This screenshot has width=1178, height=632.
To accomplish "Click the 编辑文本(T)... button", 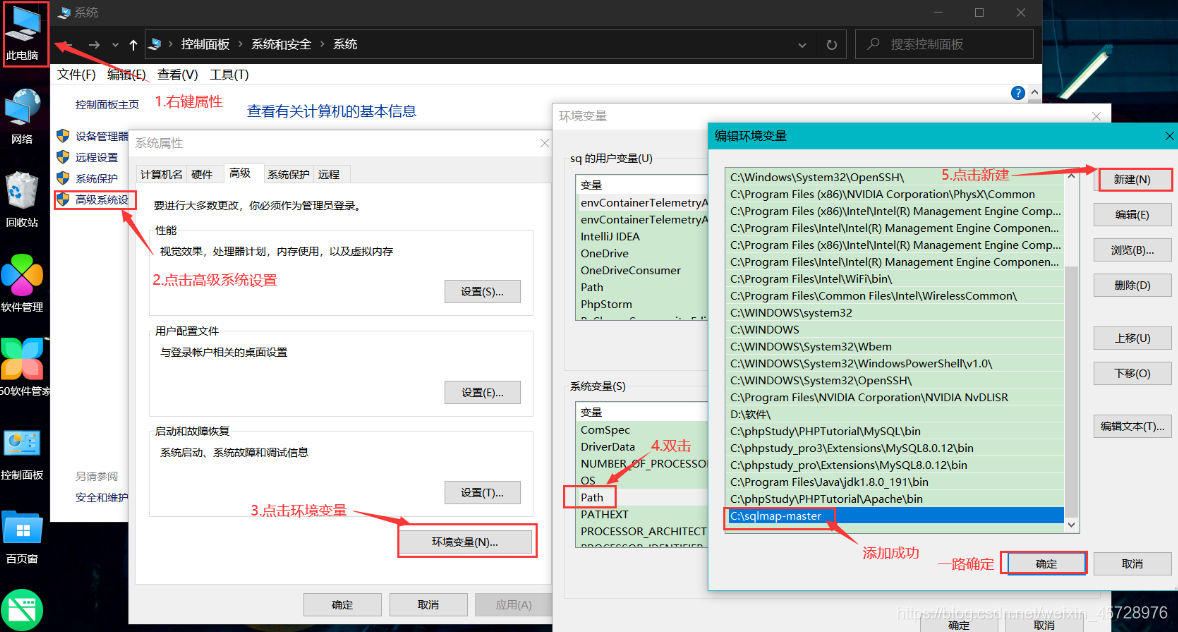I will pyautogui.click(x=1132, y=426).
